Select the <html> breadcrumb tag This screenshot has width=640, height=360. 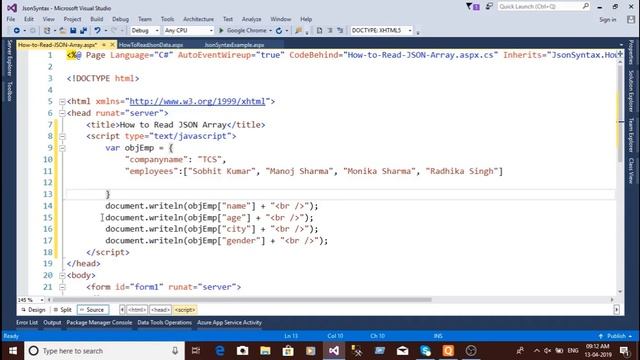(x=137, y=310)
